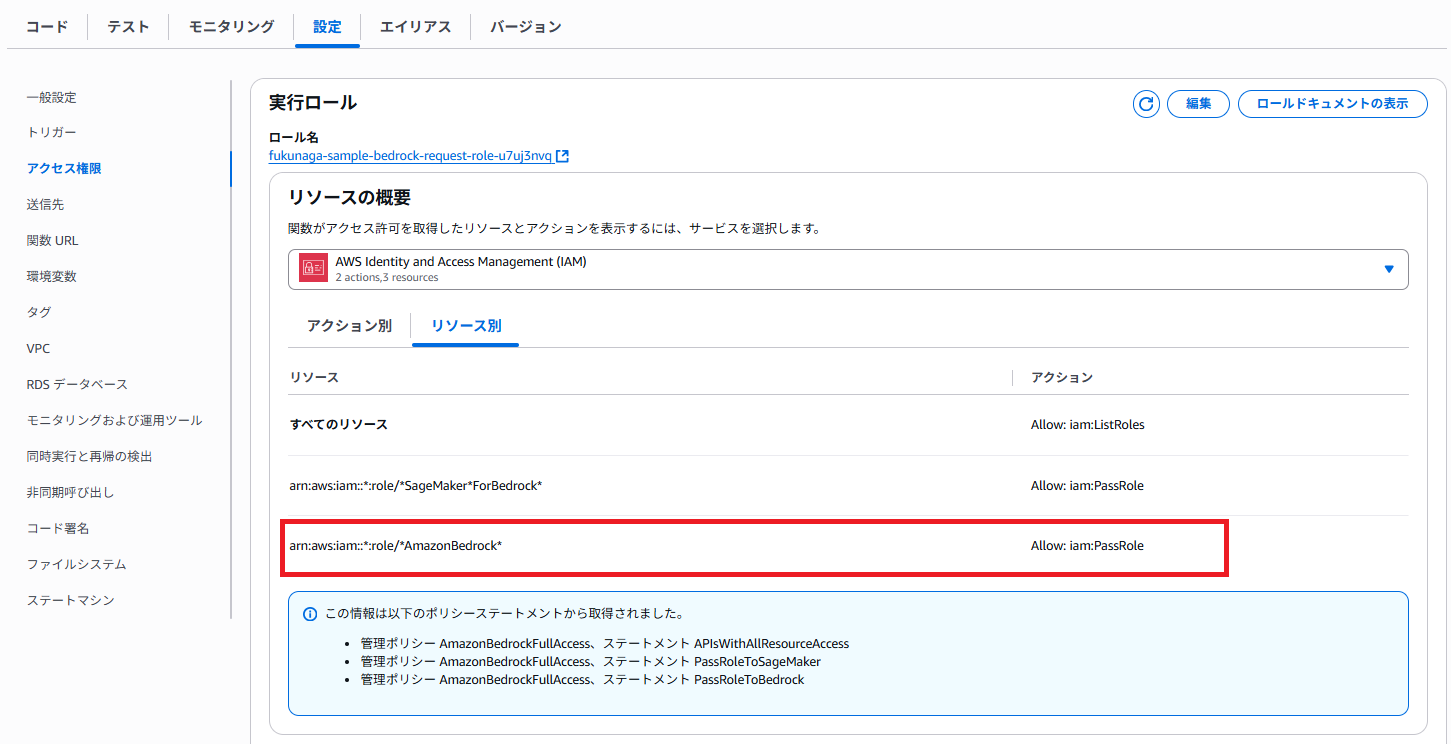Open 関数 URL in the sidebar

click(52, 241)
